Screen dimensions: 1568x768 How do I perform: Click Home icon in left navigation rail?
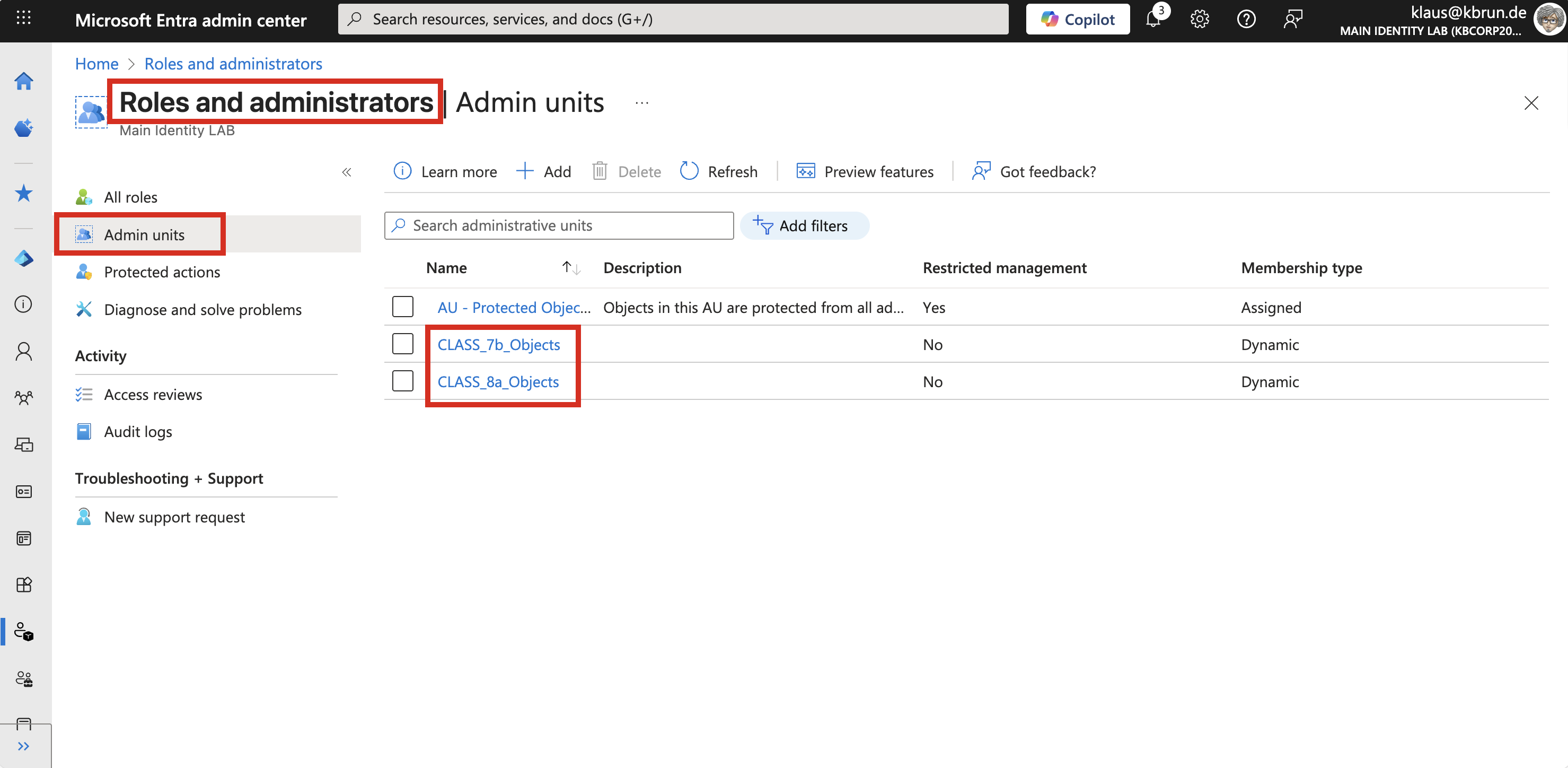24,81
